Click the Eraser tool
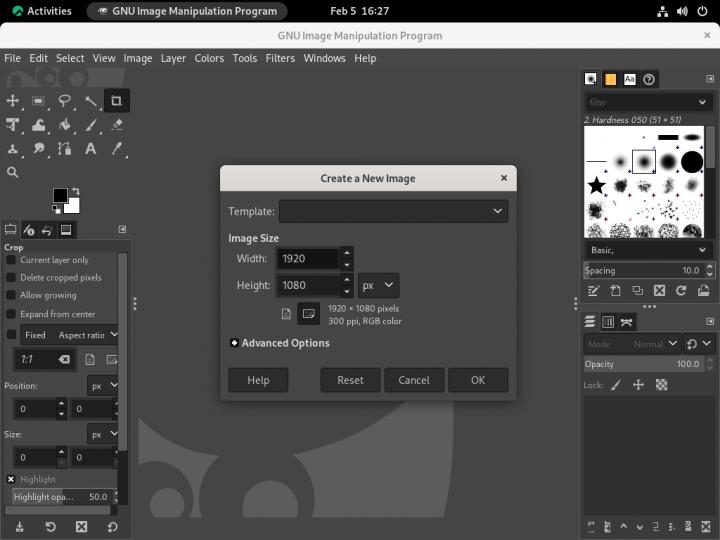Image resolution: width=720 pixels, height=540 pixels. click(x=117, y=125)
